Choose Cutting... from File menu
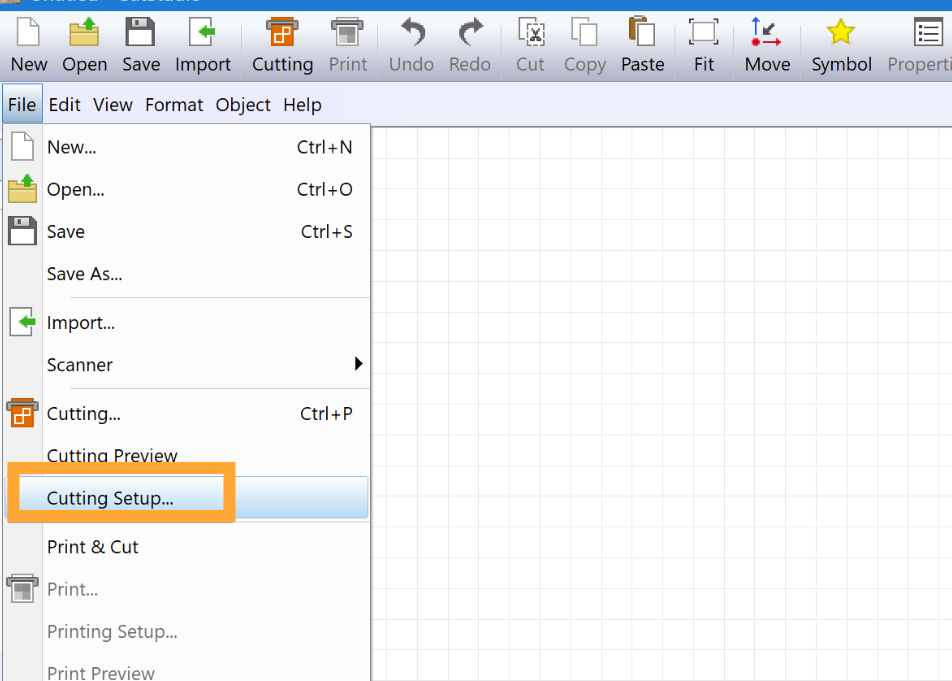Image resolution: width=952 pixels, height=681 pixels. click(x=186, y=414)
